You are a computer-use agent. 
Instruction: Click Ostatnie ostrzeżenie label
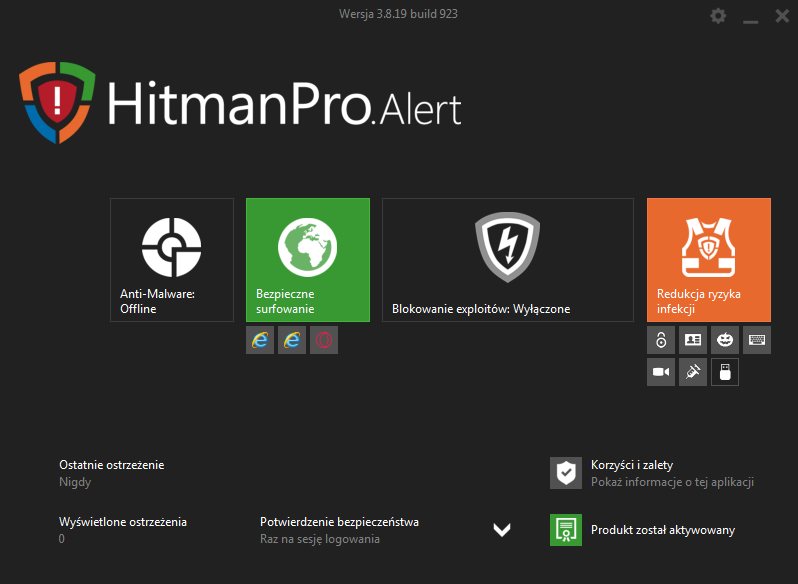(x=111, y=465)
